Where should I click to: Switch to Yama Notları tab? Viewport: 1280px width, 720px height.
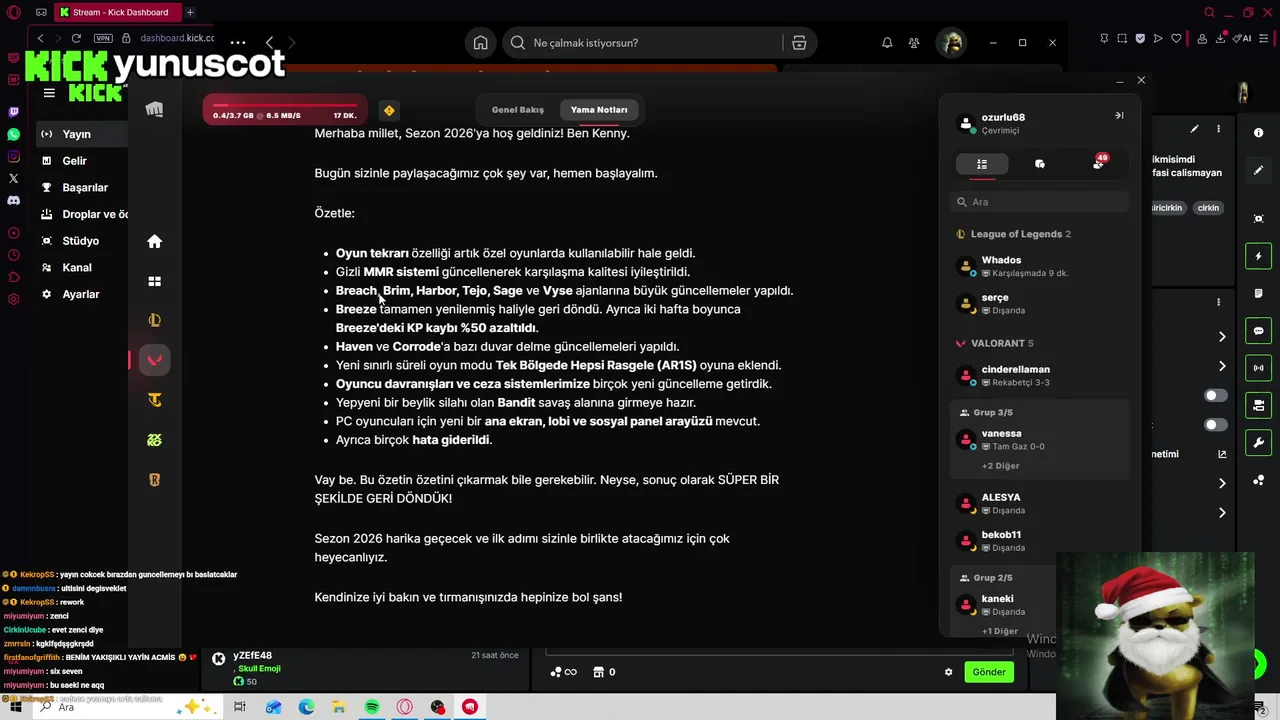[599, 110]
